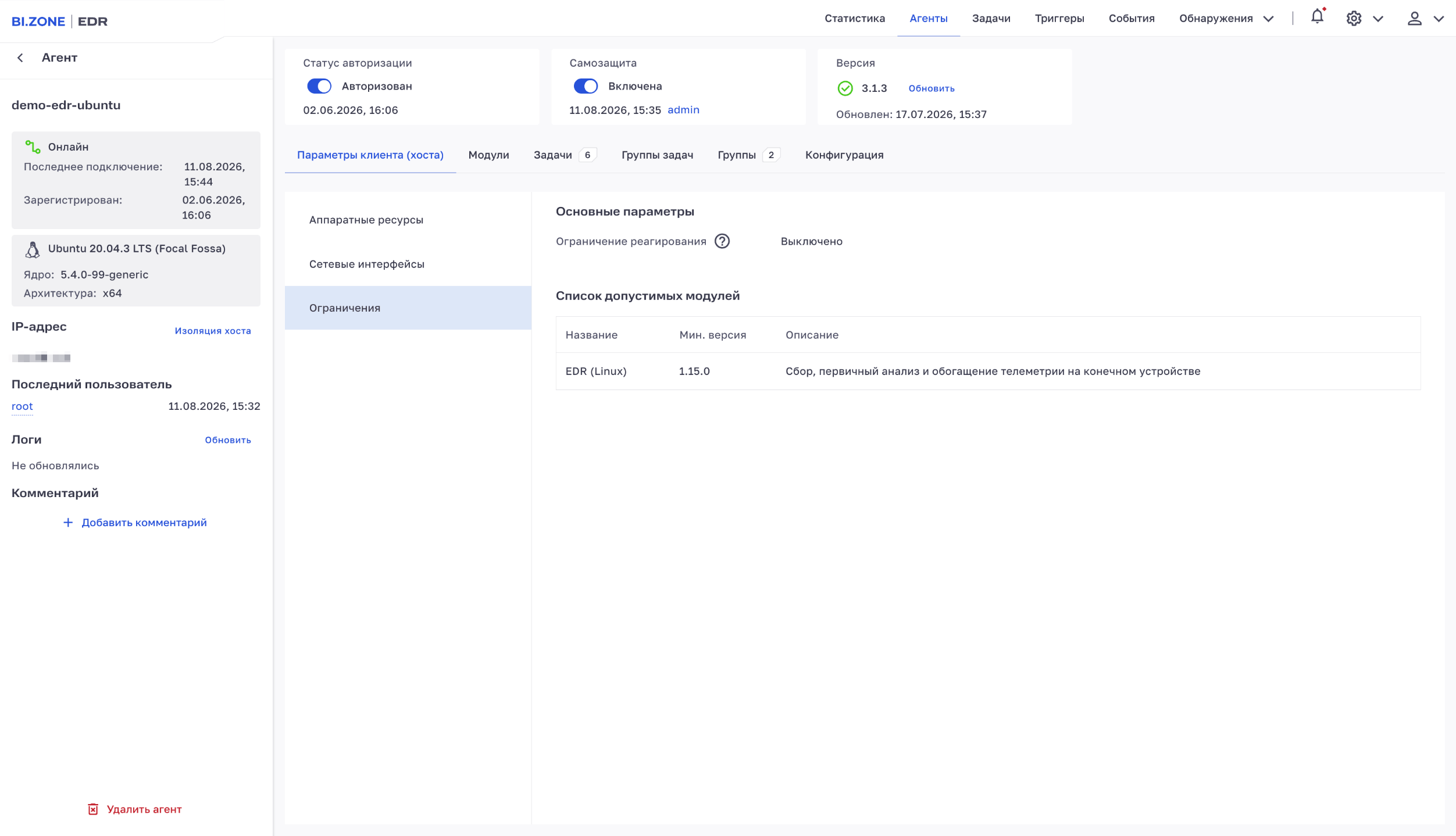Viewport: 1456px width, 836px height.
Task: Click the Онлайн connection status icon
Action: coord(33,147)
